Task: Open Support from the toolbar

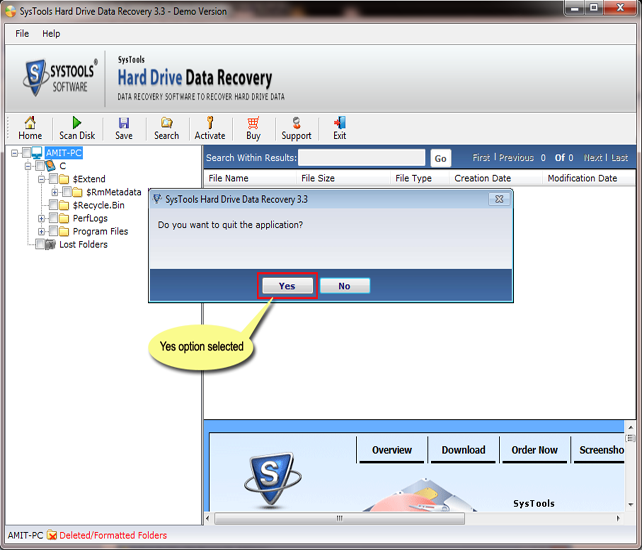Action: 296,128
